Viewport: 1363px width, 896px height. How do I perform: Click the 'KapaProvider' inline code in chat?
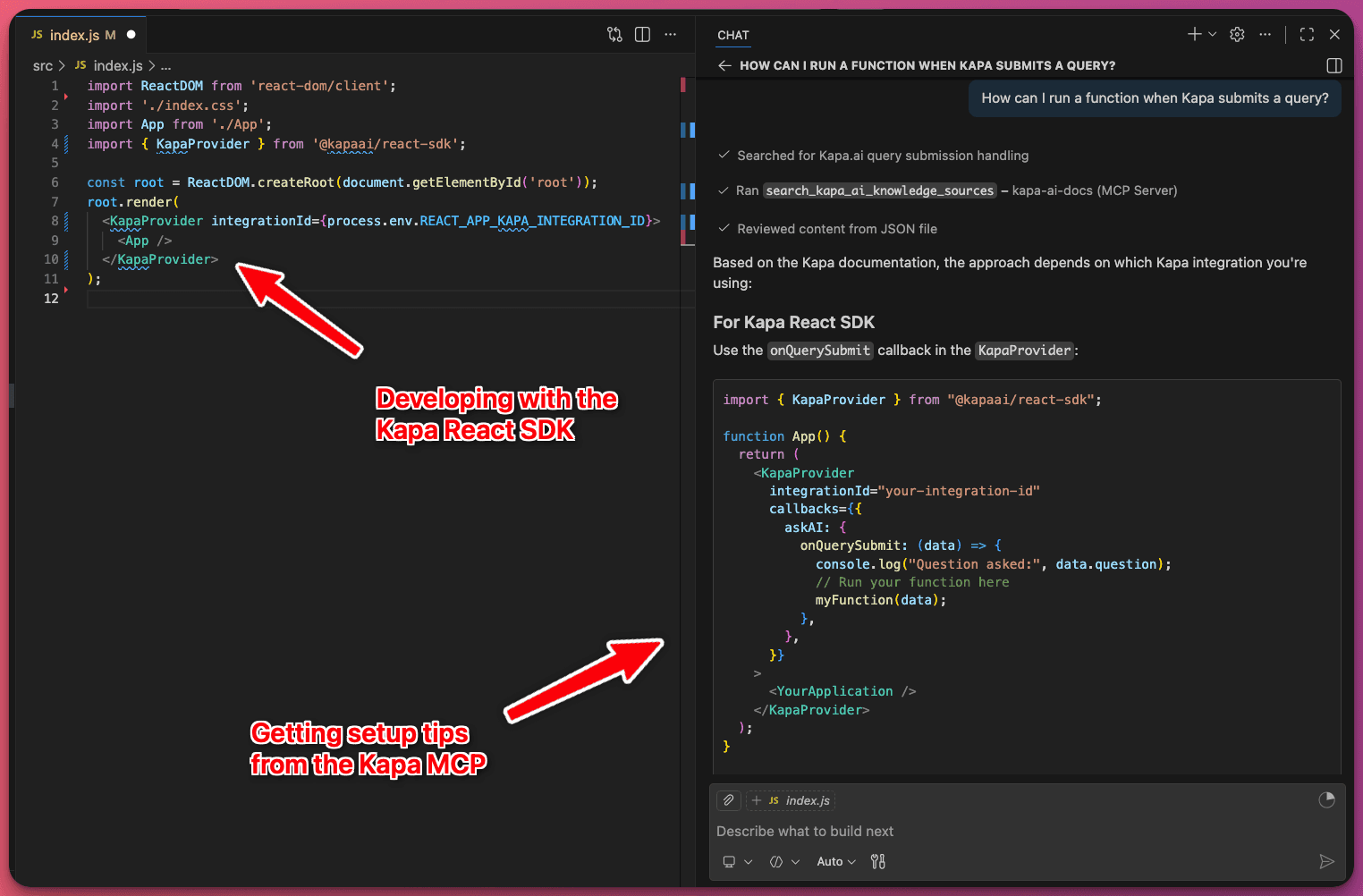tap(1025, 351)
